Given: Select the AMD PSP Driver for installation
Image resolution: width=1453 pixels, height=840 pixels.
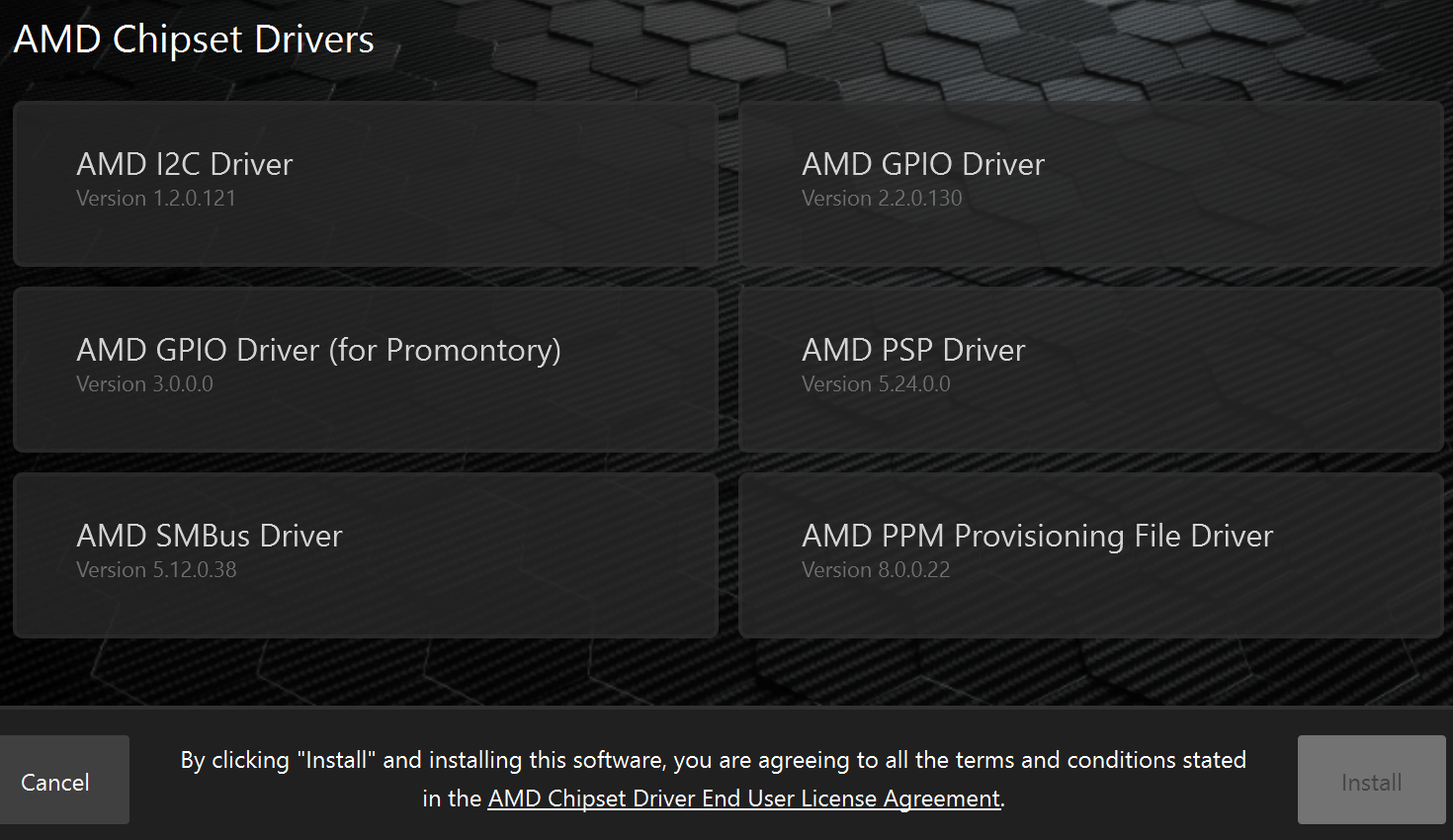Looking at the screenshot, I should click(x=1090, y=370).
